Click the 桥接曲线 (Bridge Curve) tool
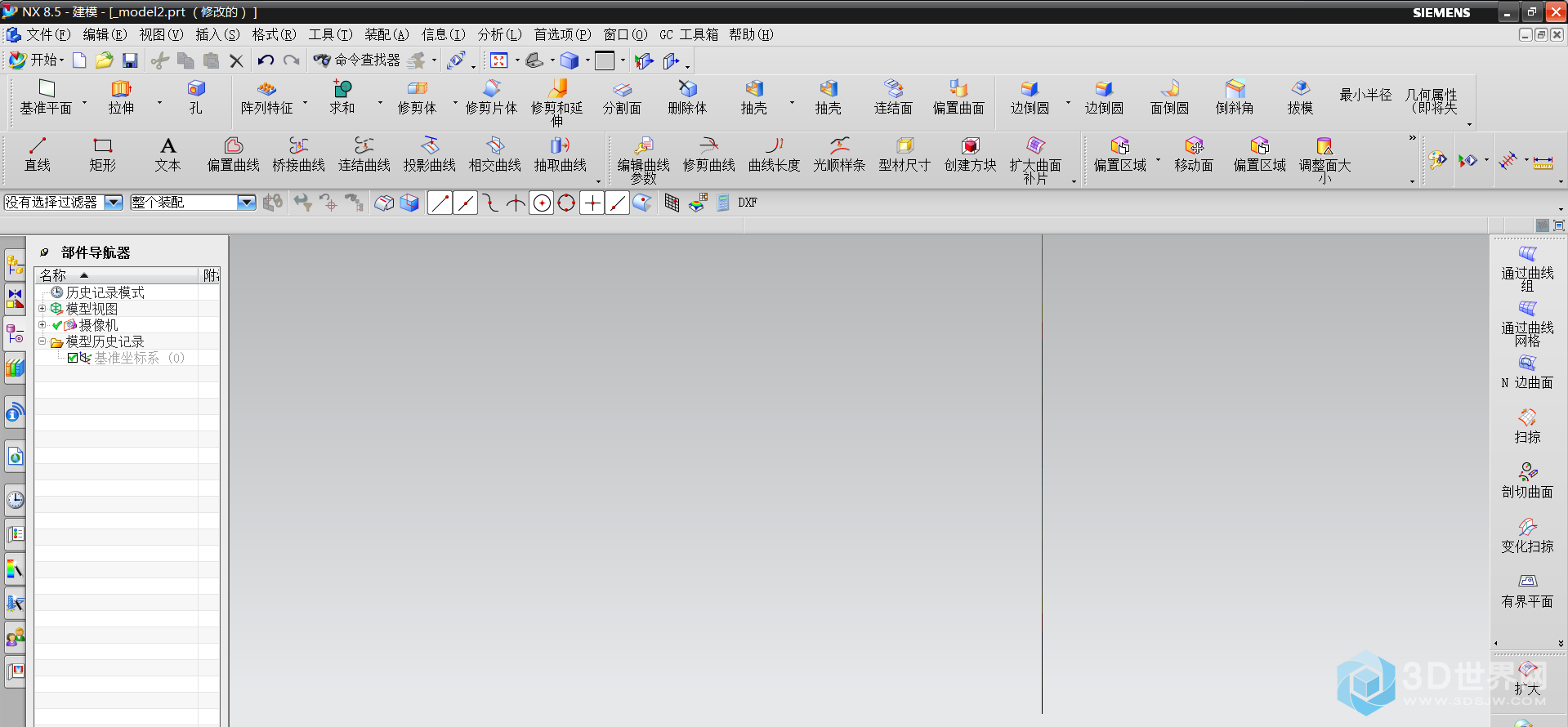The height and width of the screenshot is (727, 1568). pyautogui.click(x=299, y=154)
